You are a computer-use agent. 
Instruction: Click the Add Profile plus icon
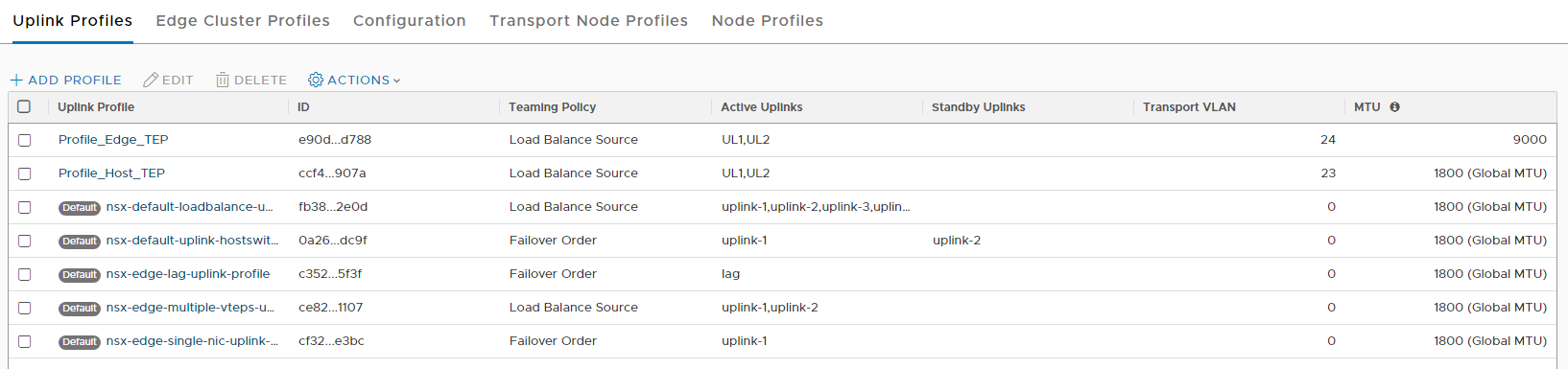(x=16, y=81)
